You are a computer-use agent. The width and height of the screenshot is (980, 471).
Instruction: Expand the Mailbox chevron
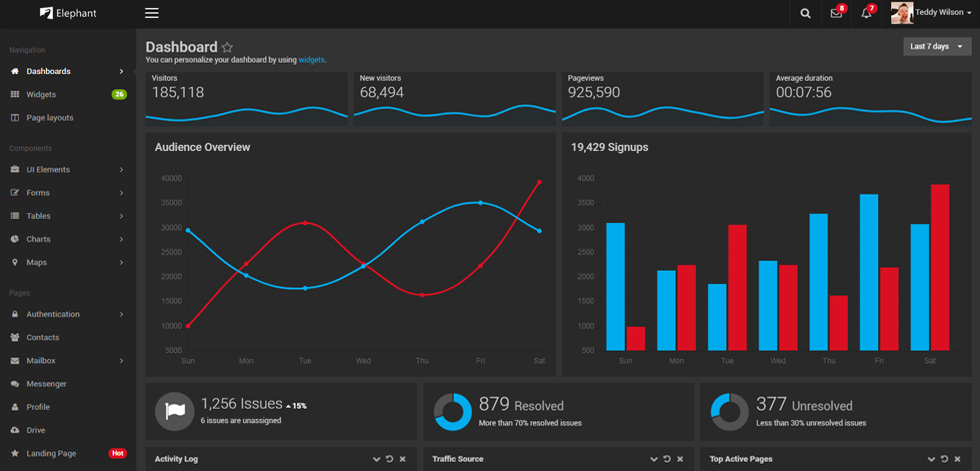coord(121,360)
